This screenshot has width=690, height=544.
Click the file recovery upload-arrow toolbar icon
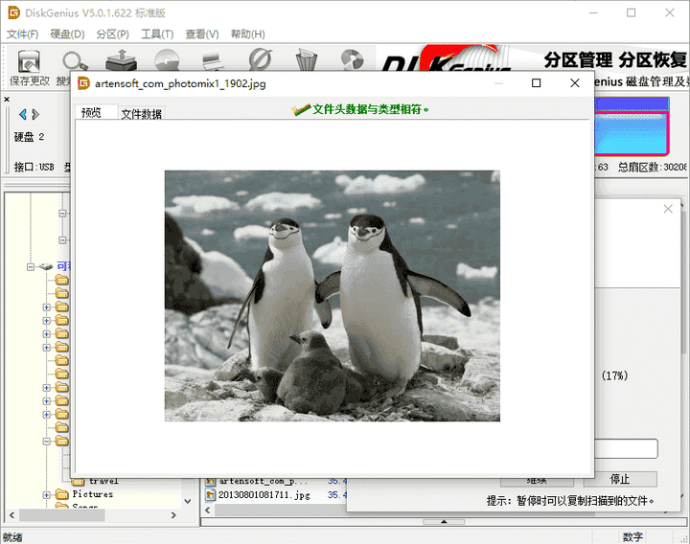121,60
